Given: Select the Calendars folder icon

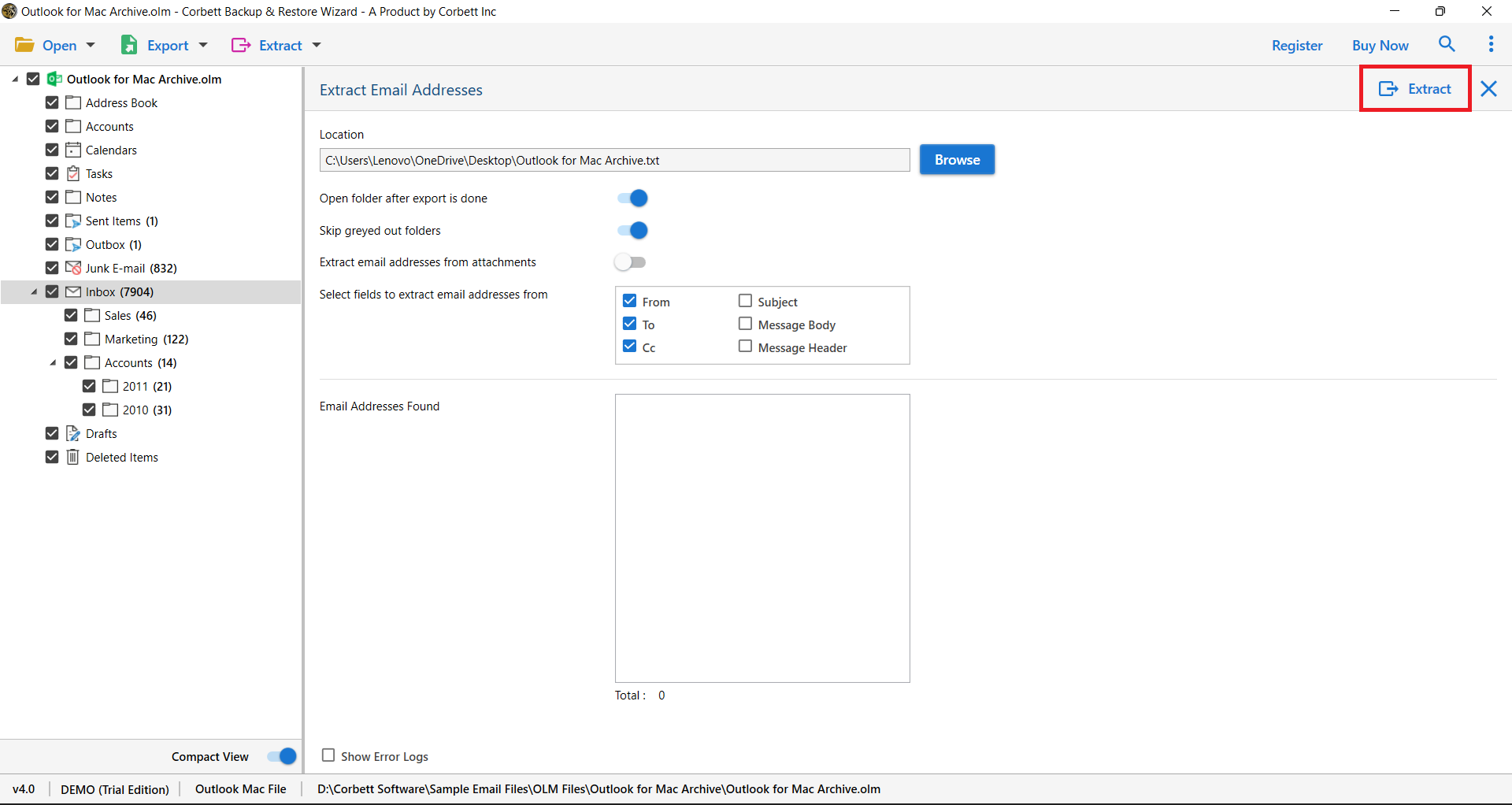Looking at the screenshot, I should [73, 150].
